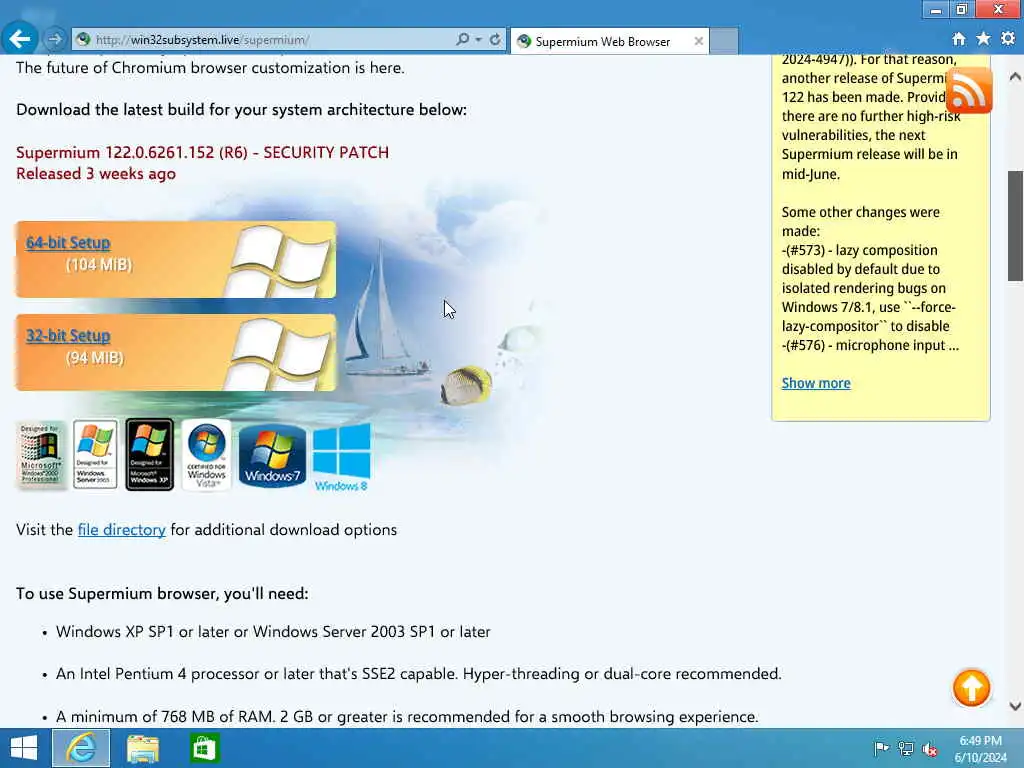Close the Supermium Web Browser tab
This screenshot has width=1024, height=768.
(x=698, y=41)
